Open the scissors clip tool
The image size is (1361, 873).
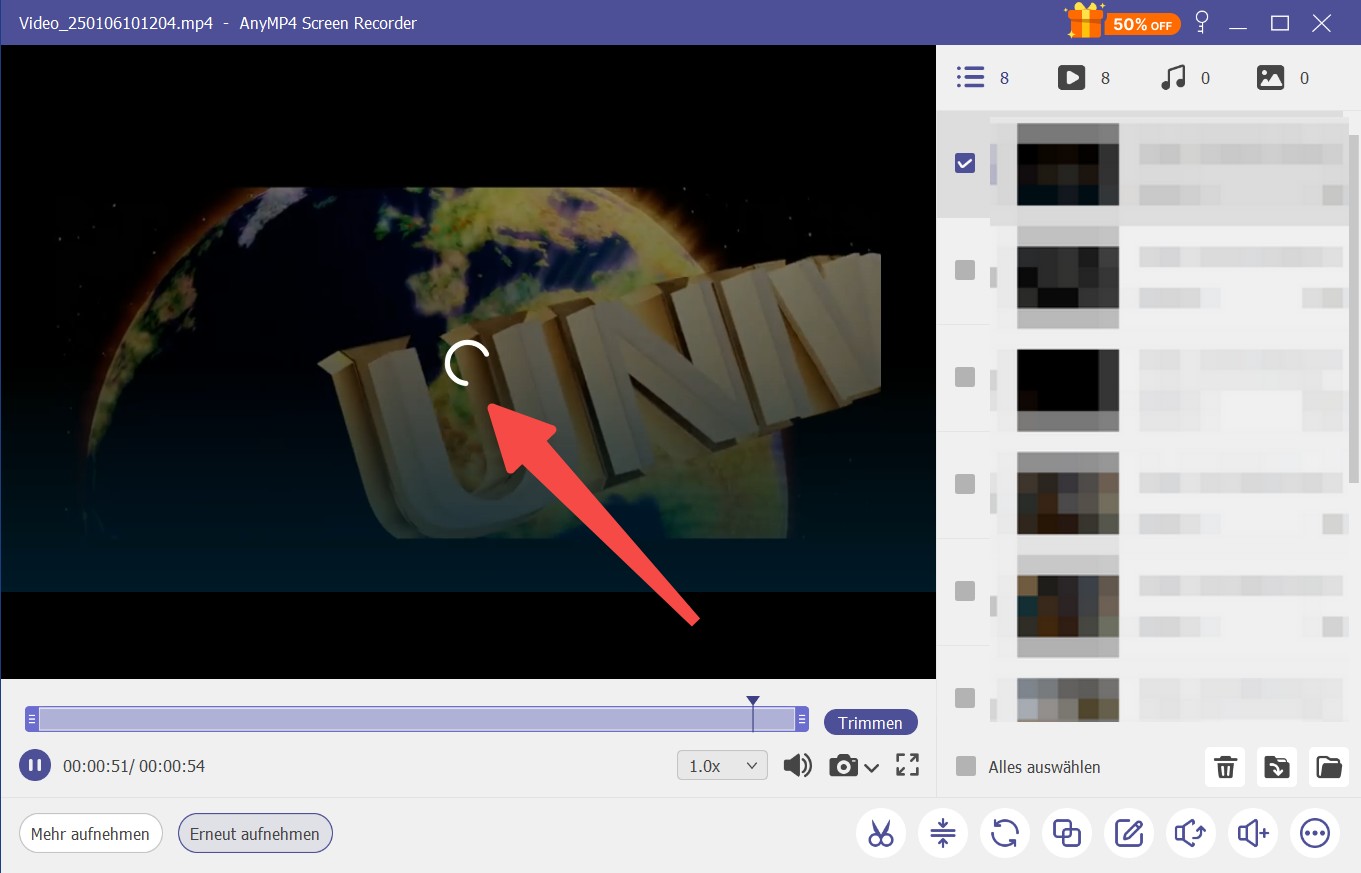click(x=881, y=833)
